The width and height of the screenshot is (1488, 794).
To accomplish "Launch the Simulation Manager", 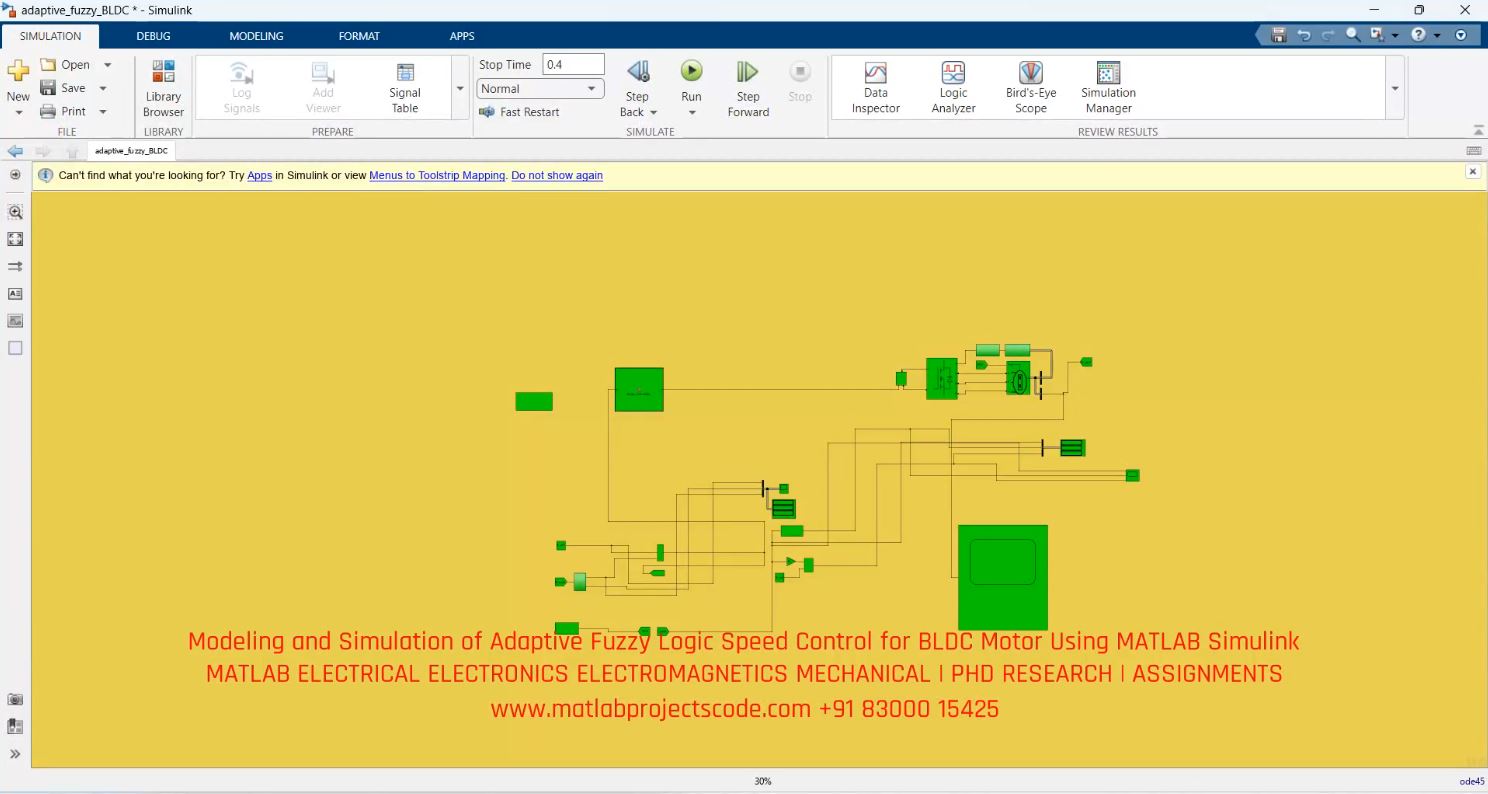I will point(1106,87).
